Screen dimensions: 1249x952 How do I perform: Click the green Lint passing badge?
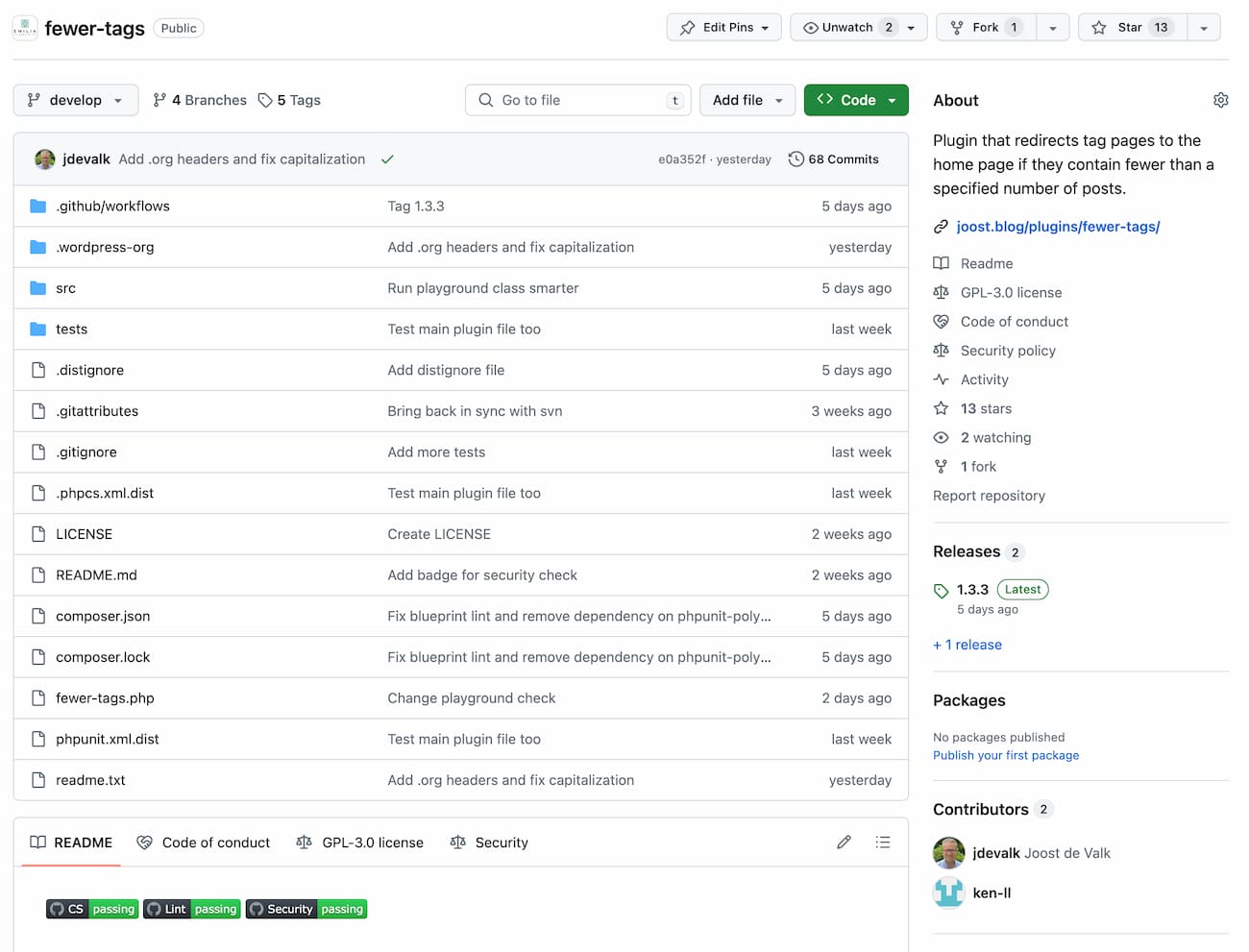tap(191, 909)
